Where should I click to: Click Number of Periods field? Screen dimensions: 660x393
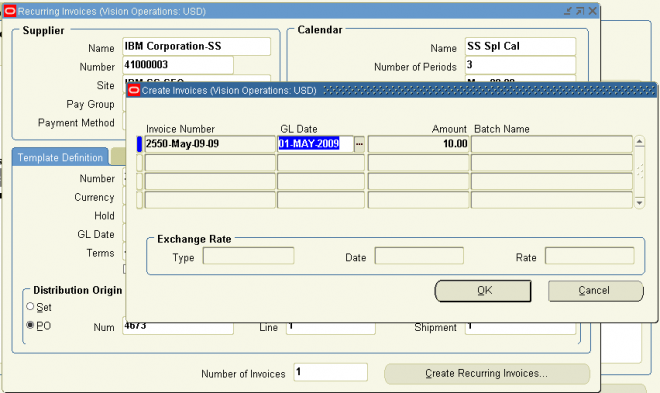point(520,65)
